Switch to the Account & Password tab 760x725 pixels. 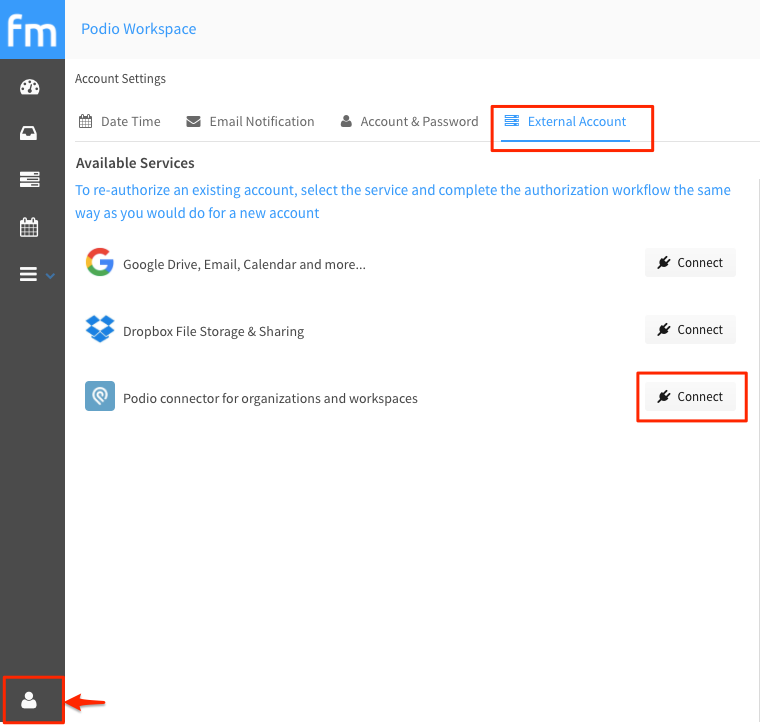click(x=410, y=122)
